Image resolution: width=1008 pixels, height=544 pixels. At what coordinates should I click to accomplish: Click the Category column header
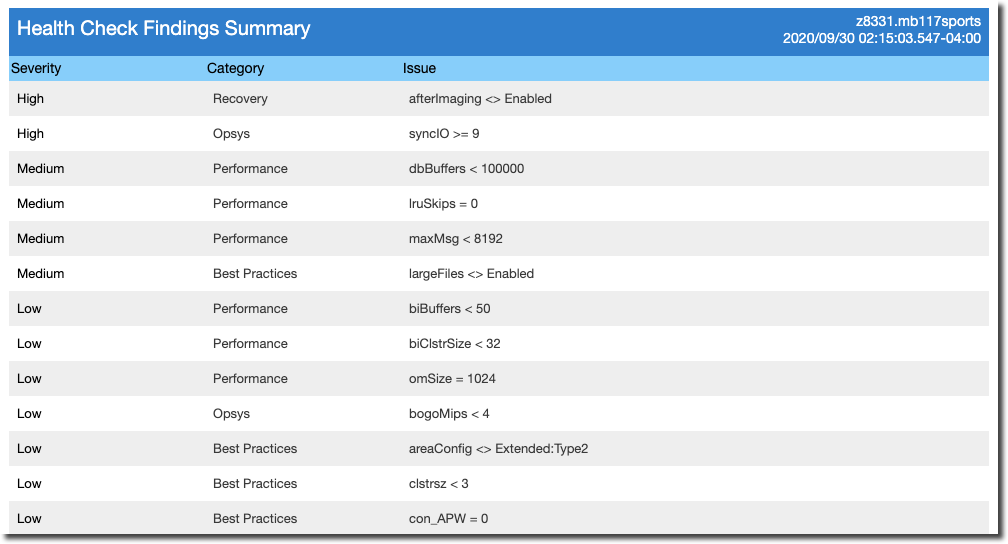pos(235,68)
